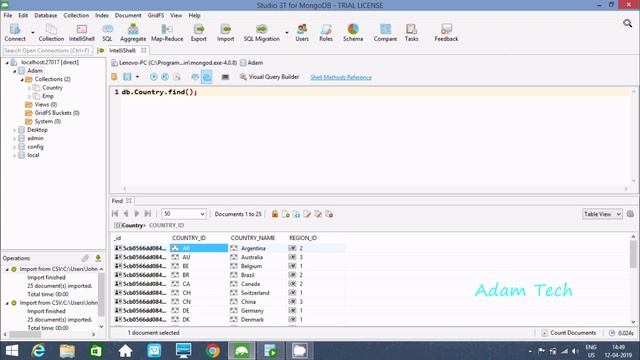Click the delete document icon in the results toolbar
The width and height of the screenshot is (640, 360).
coord(329,214)
